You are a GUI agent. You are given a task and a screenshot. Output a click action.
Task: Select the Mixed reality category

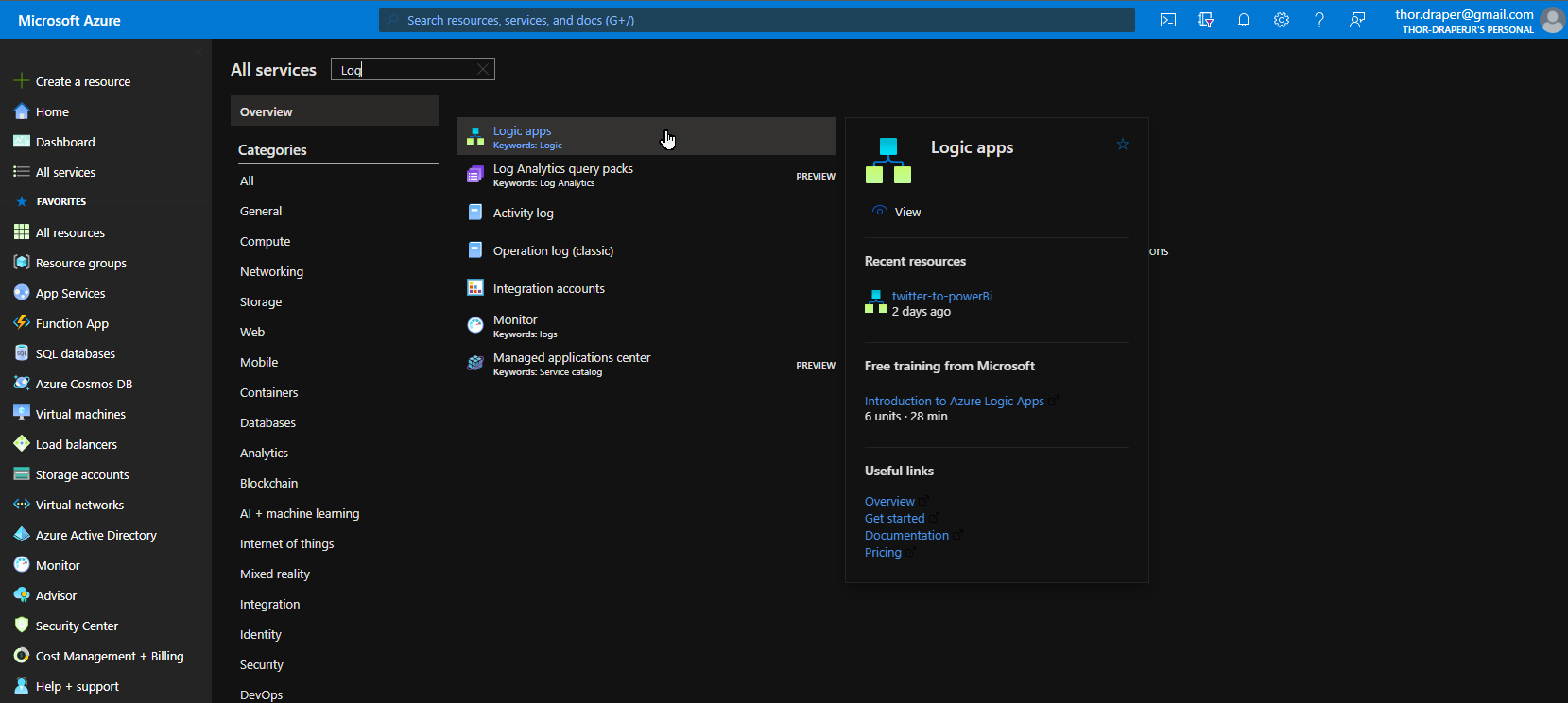275,574
